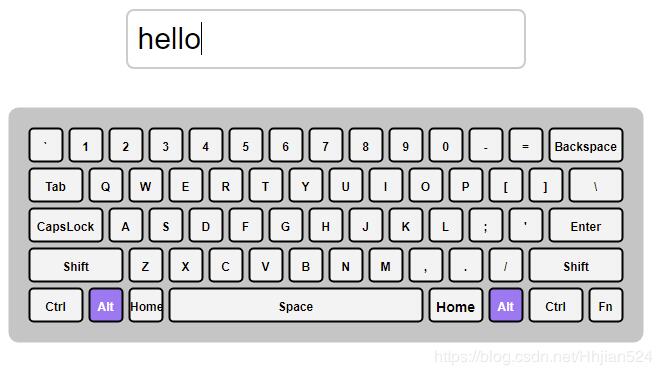The width and height of the screenshot is (661, 376).
Task: Click the right Shift key
Action: click(x=576, y=266)
